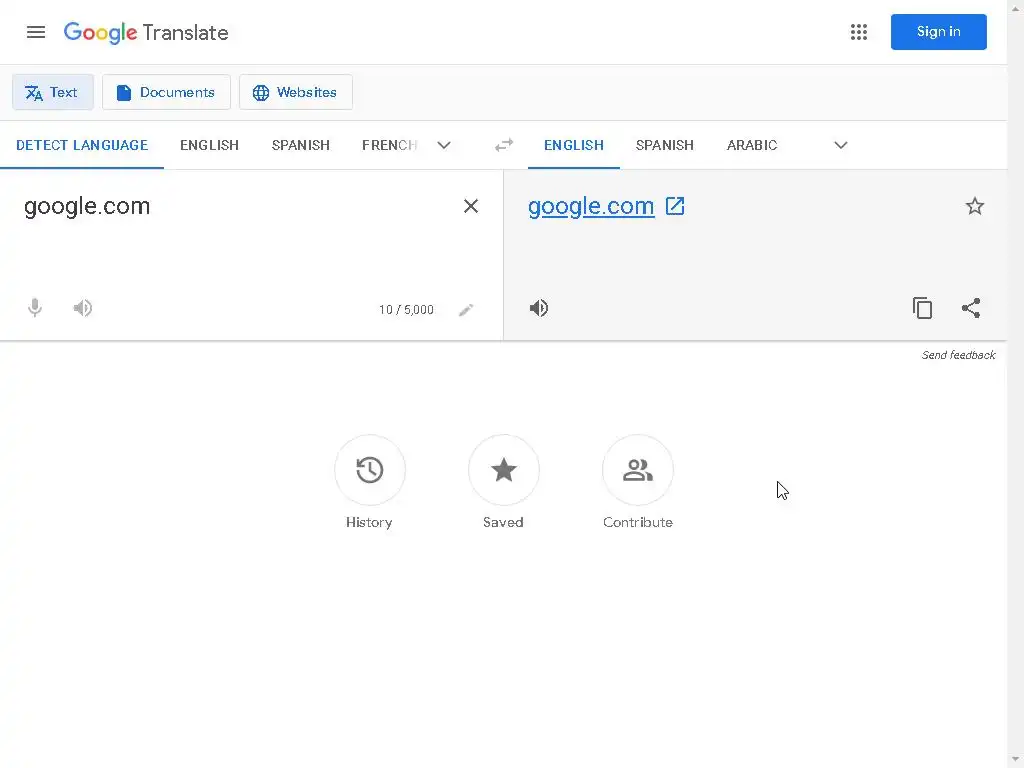This screenshot has height=768, width=1024.
Task: Select English as target language
Action: [x=573, y=145]
